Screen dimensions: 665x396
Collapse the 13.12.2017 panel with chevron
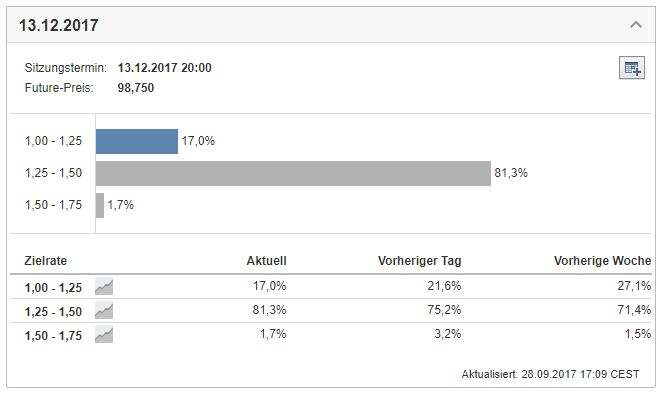[x=635, y=25]
